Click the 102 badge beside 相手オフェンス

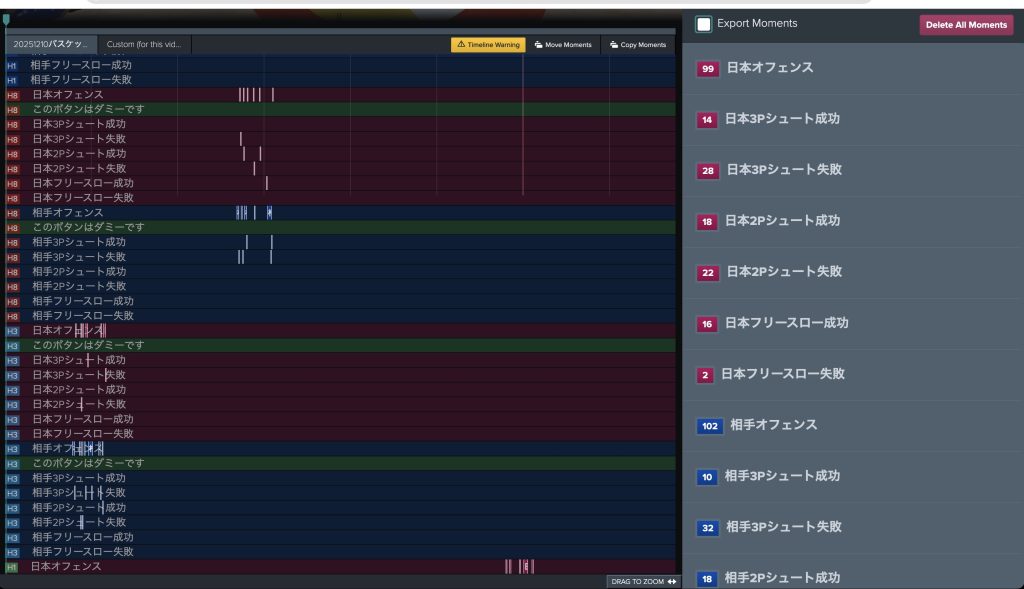[x=709, y=426]
